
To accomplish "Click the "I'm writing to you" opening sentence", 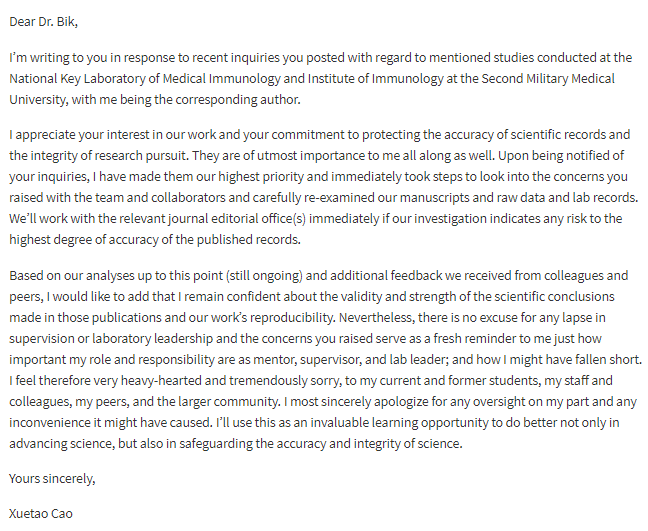I will [x=70, y=59].
